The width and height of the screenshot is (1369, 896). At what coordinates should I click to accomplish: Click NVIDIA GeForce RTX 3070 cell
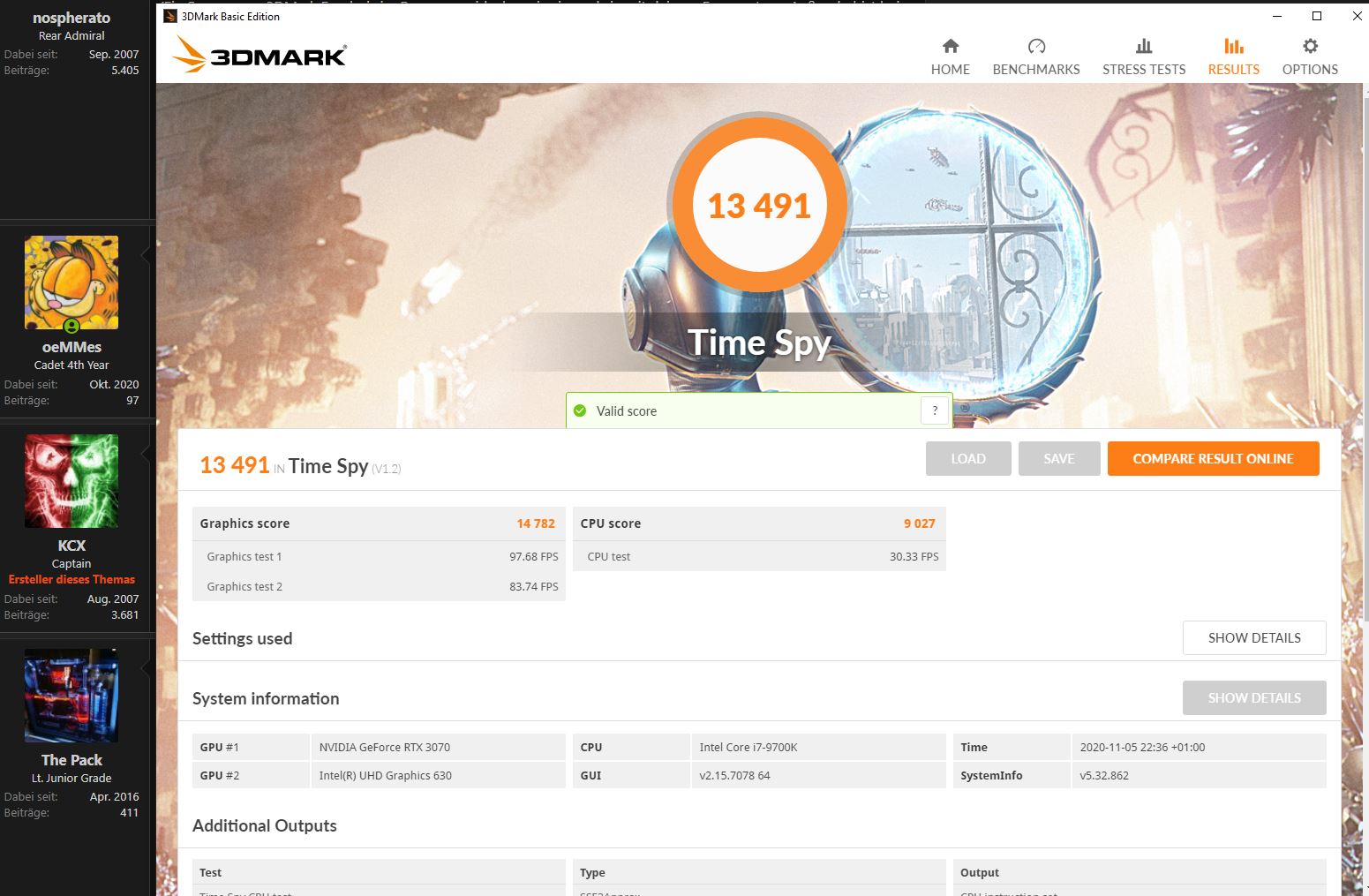438,747
